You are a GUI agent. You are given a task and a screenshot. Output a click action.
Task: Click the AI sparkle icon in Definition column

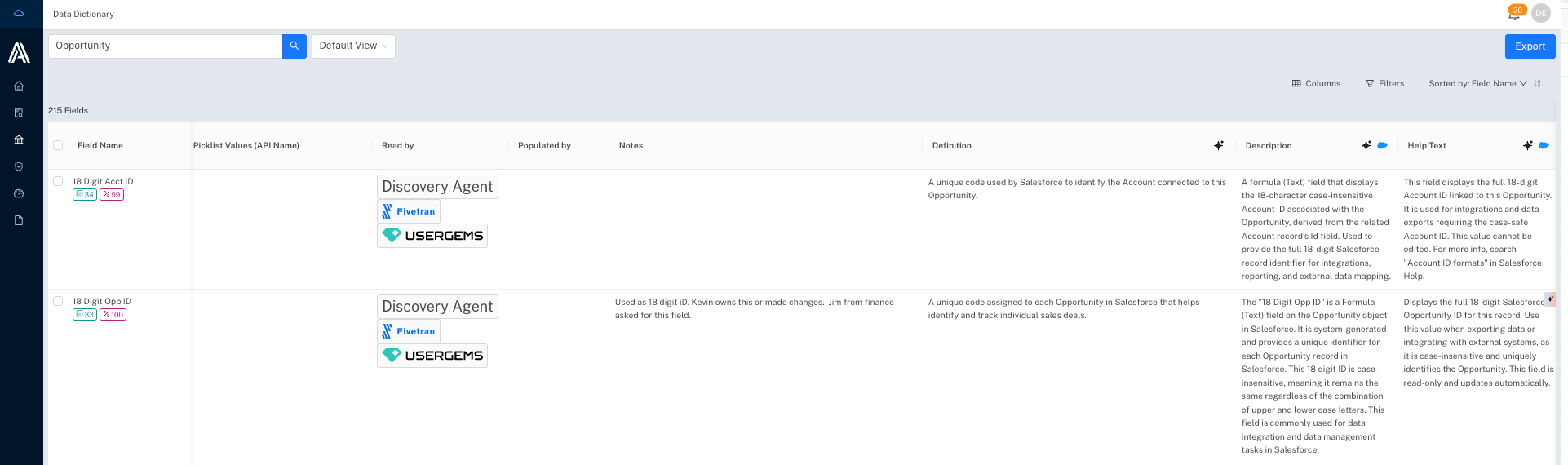[x=1219, y=145]
